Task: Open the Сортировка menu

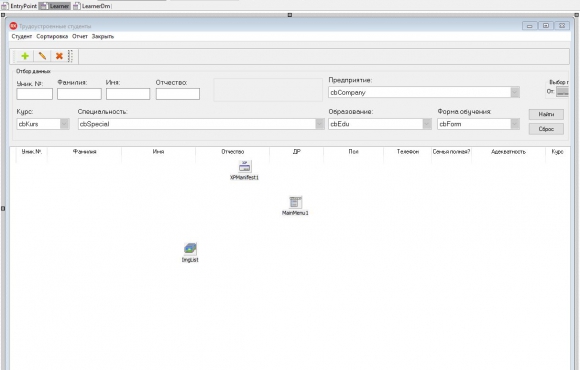Action: tap(52, 36)
